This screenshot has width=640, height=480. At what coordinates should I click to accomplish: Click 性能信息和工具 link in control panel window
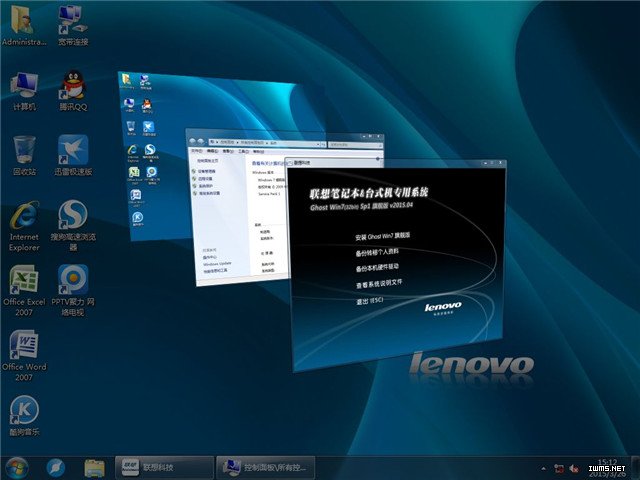pyautogui.click(x=216, y=271)
